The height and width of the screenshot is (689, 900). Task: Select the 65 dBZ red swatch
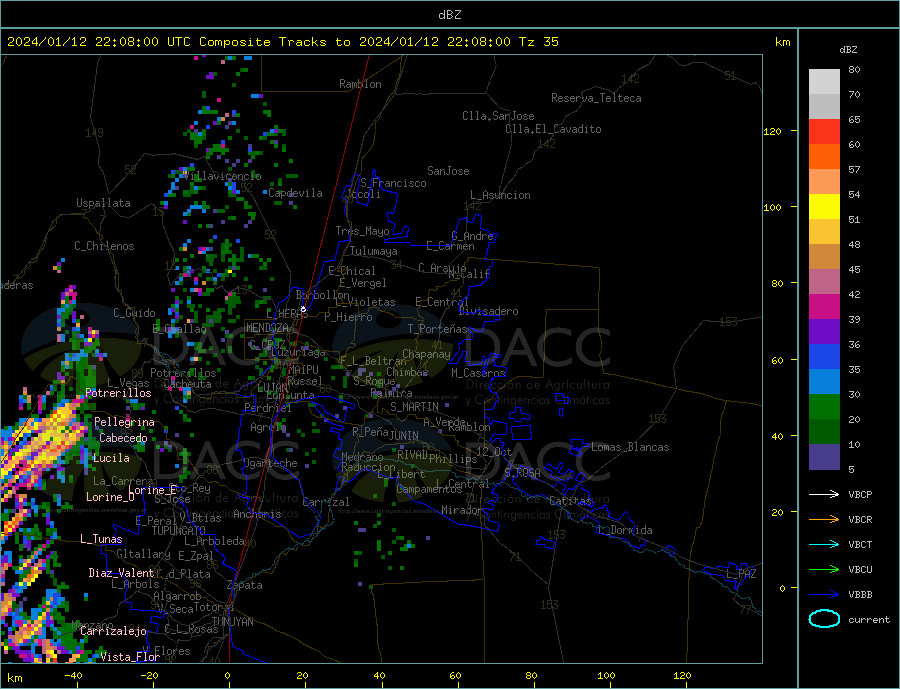(x=824, y=131)
